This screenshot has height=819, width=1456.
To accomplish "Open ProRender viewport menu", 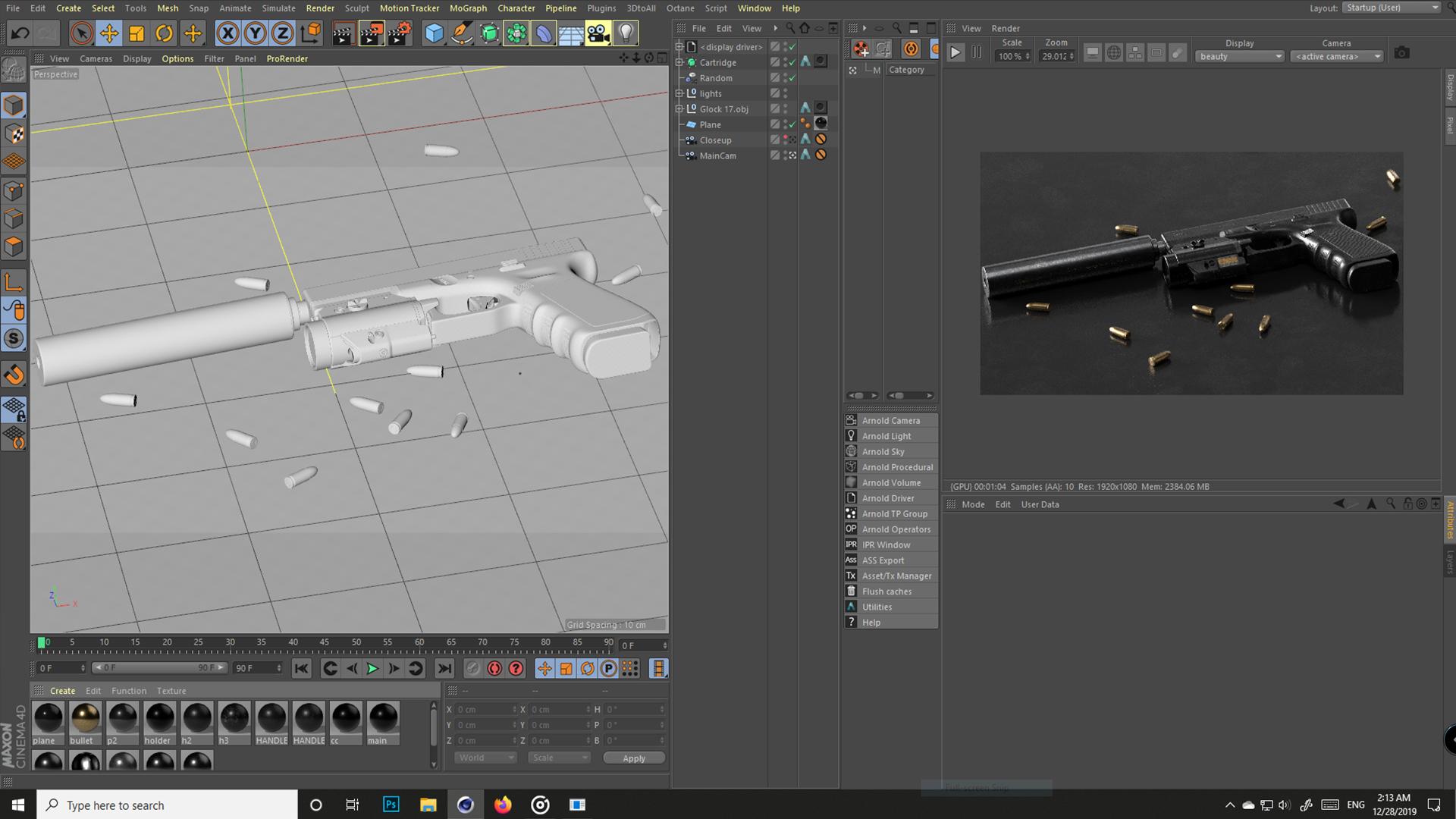I will (287, 58).
